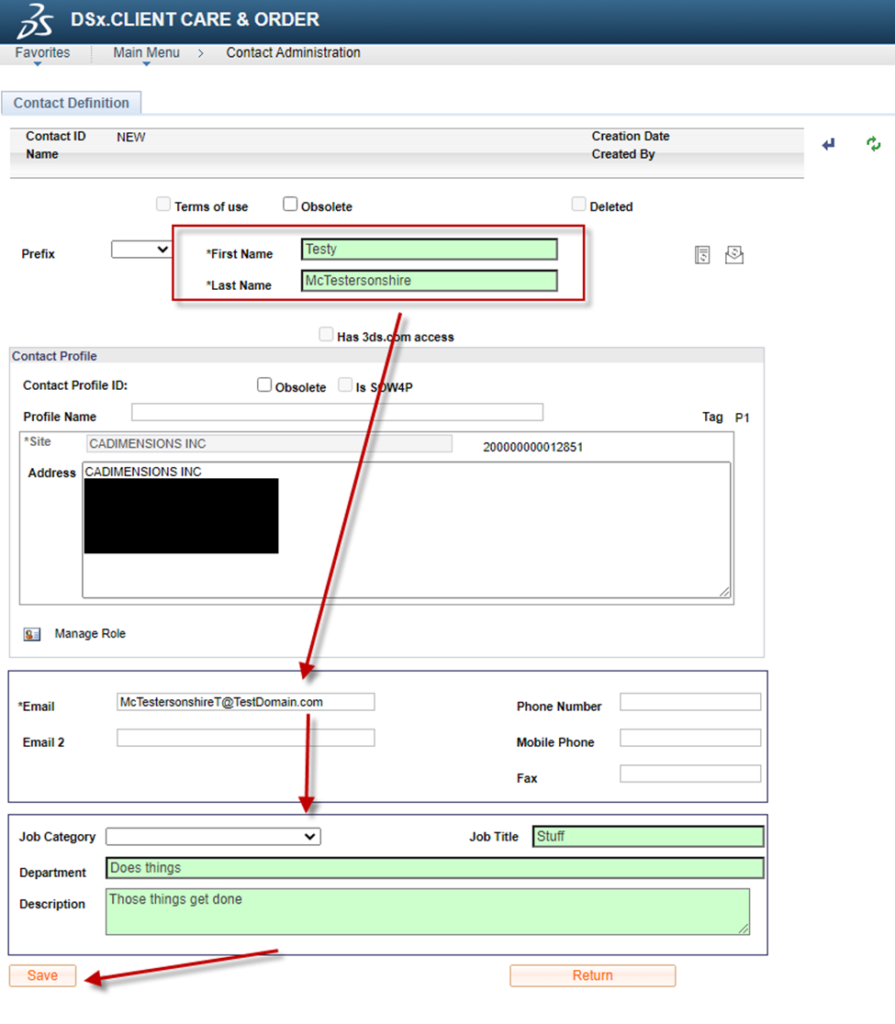This screenshot has width=895, height=1024.
Task: Click the Description text area resize handle
Action: click(x=743, y=929)
